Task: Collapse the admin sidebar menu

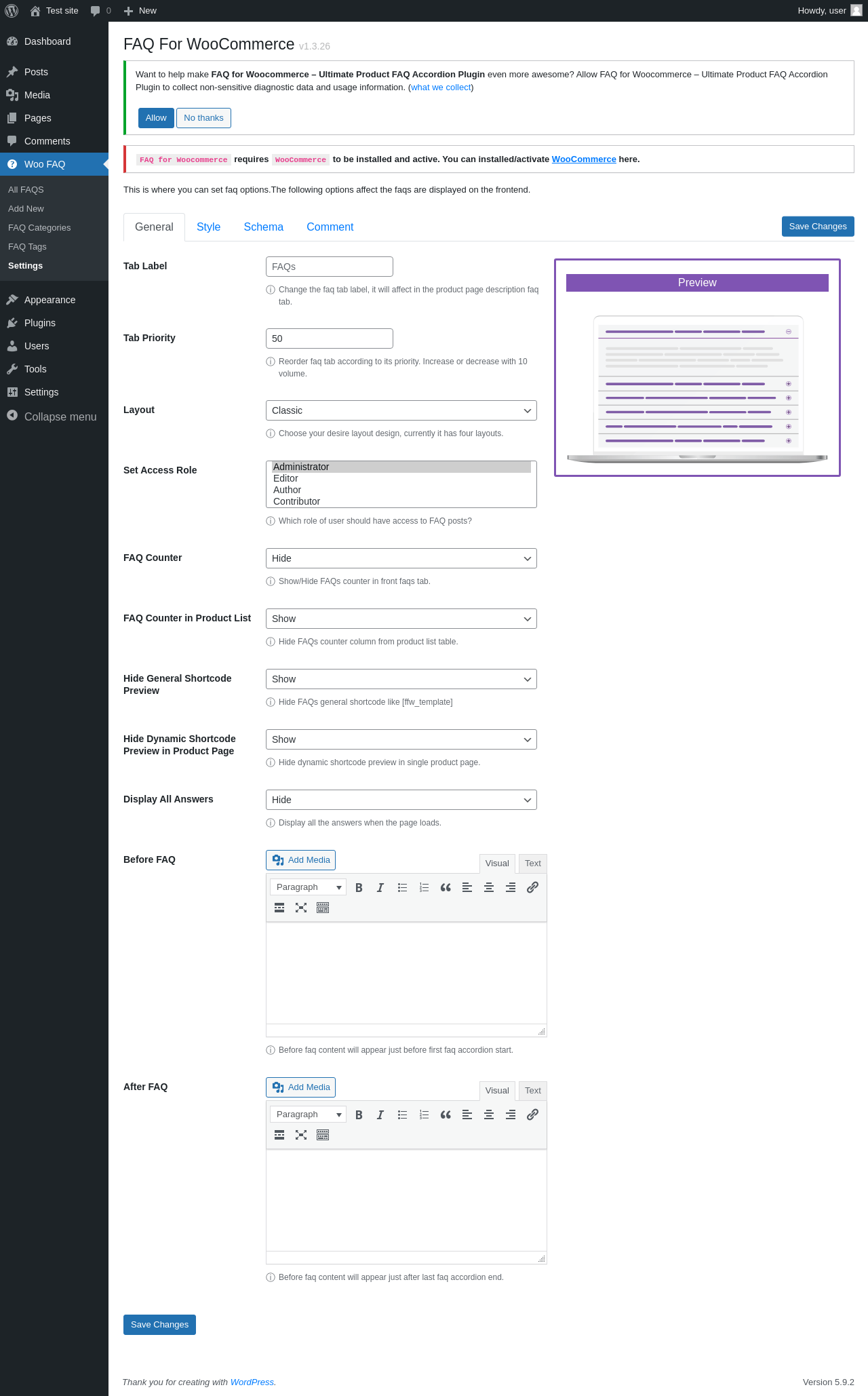Action: (54, 416)
